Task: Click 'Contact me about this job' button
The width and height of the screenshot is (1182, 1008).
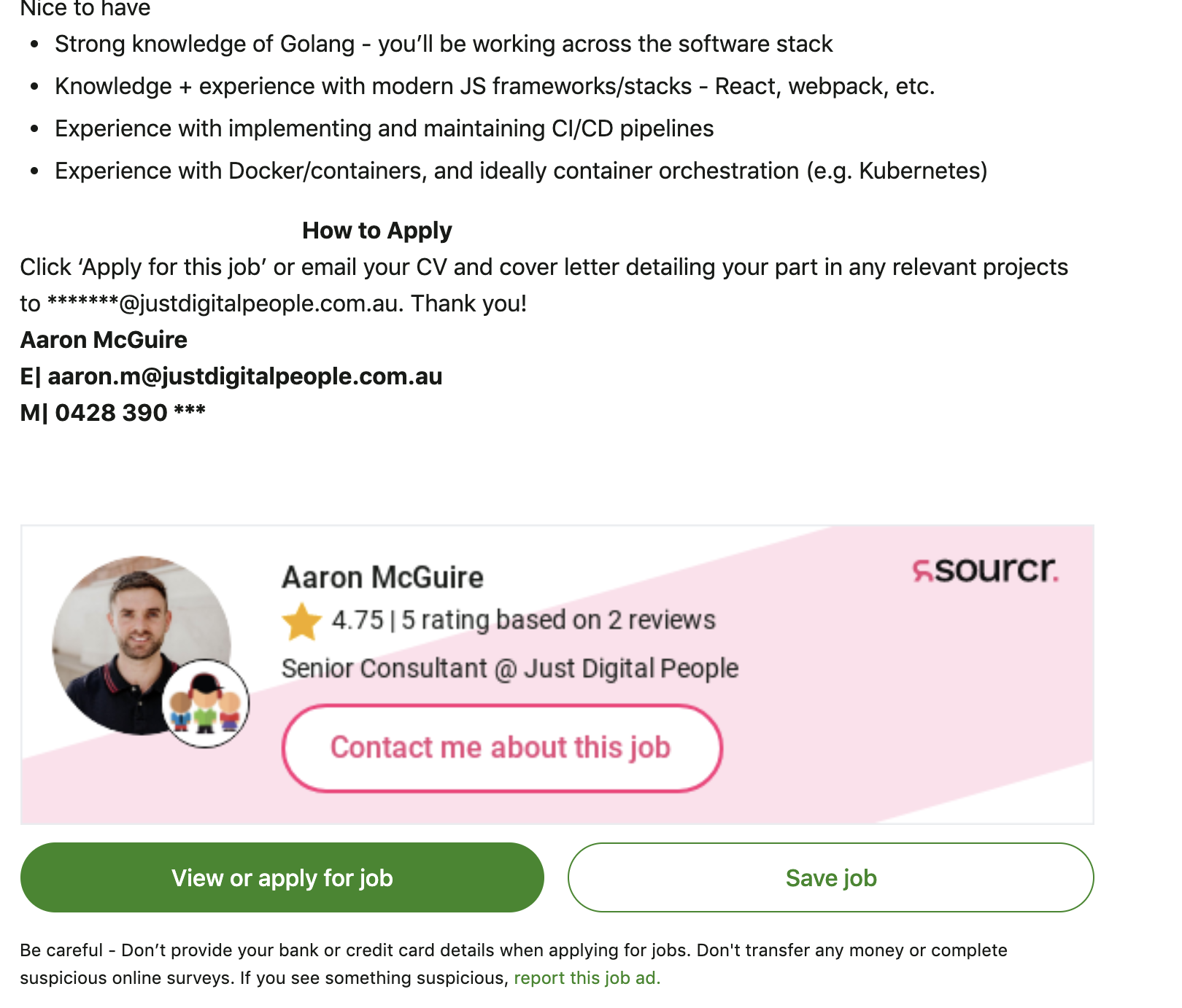Action: point(502,748)
